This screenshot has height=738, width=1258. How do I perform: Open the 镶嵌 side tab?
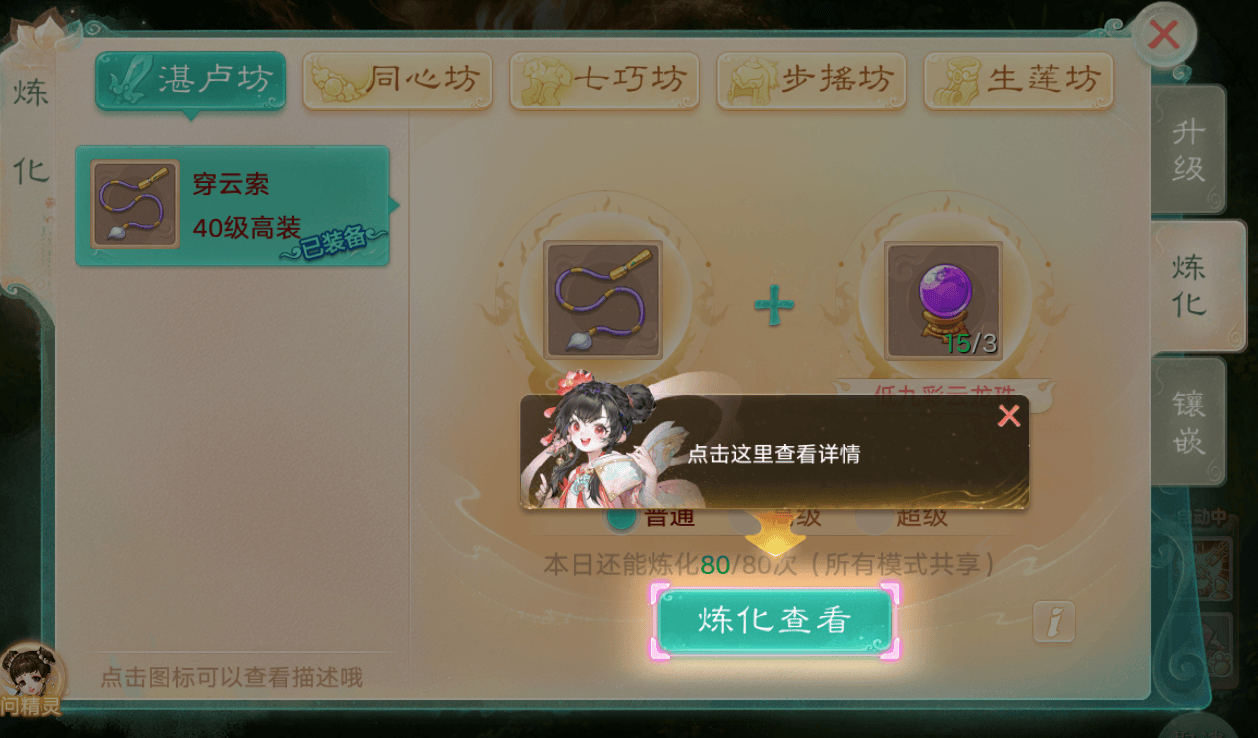pos(1189,421)
